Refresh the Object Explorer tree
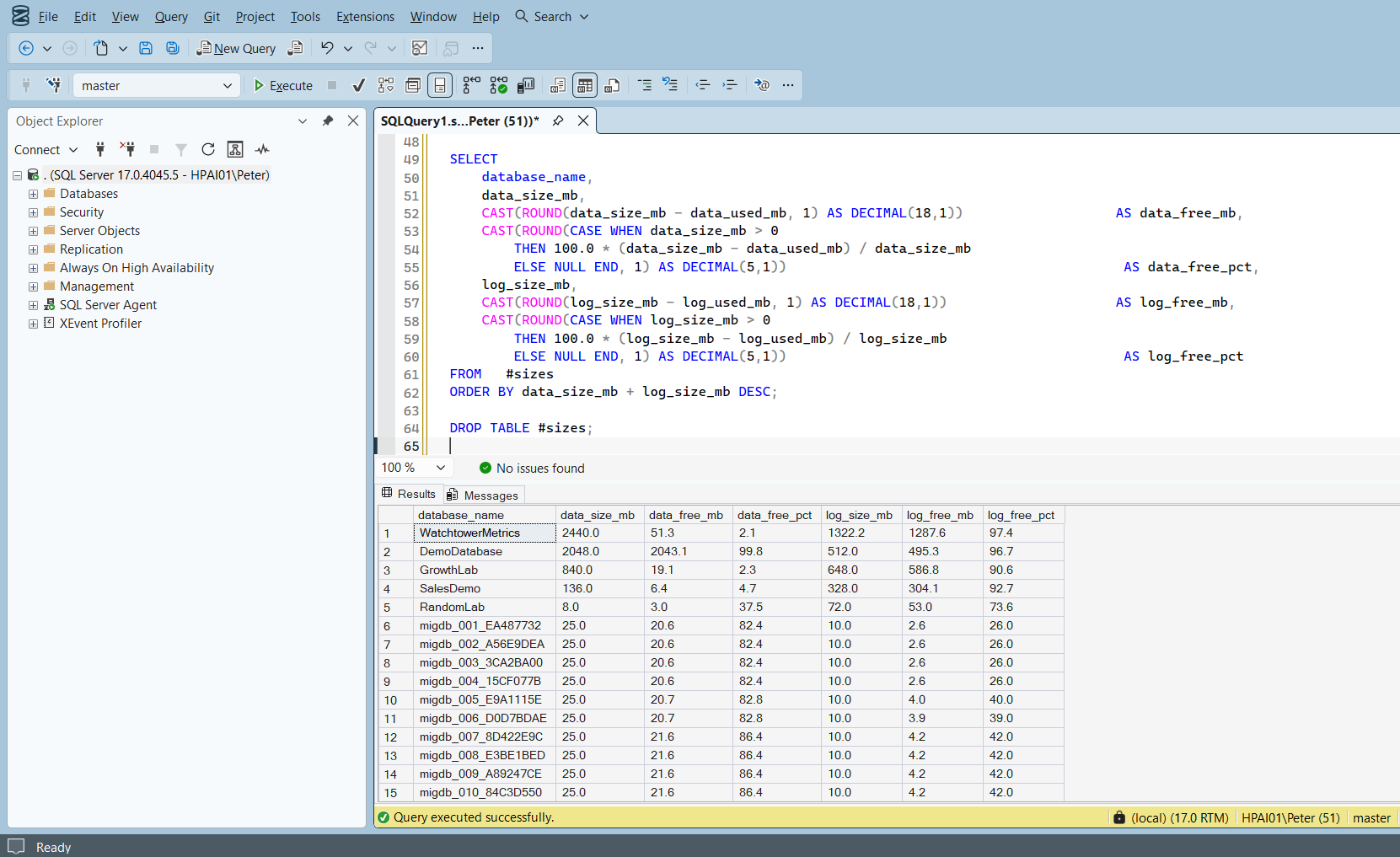 coord(208,149)
